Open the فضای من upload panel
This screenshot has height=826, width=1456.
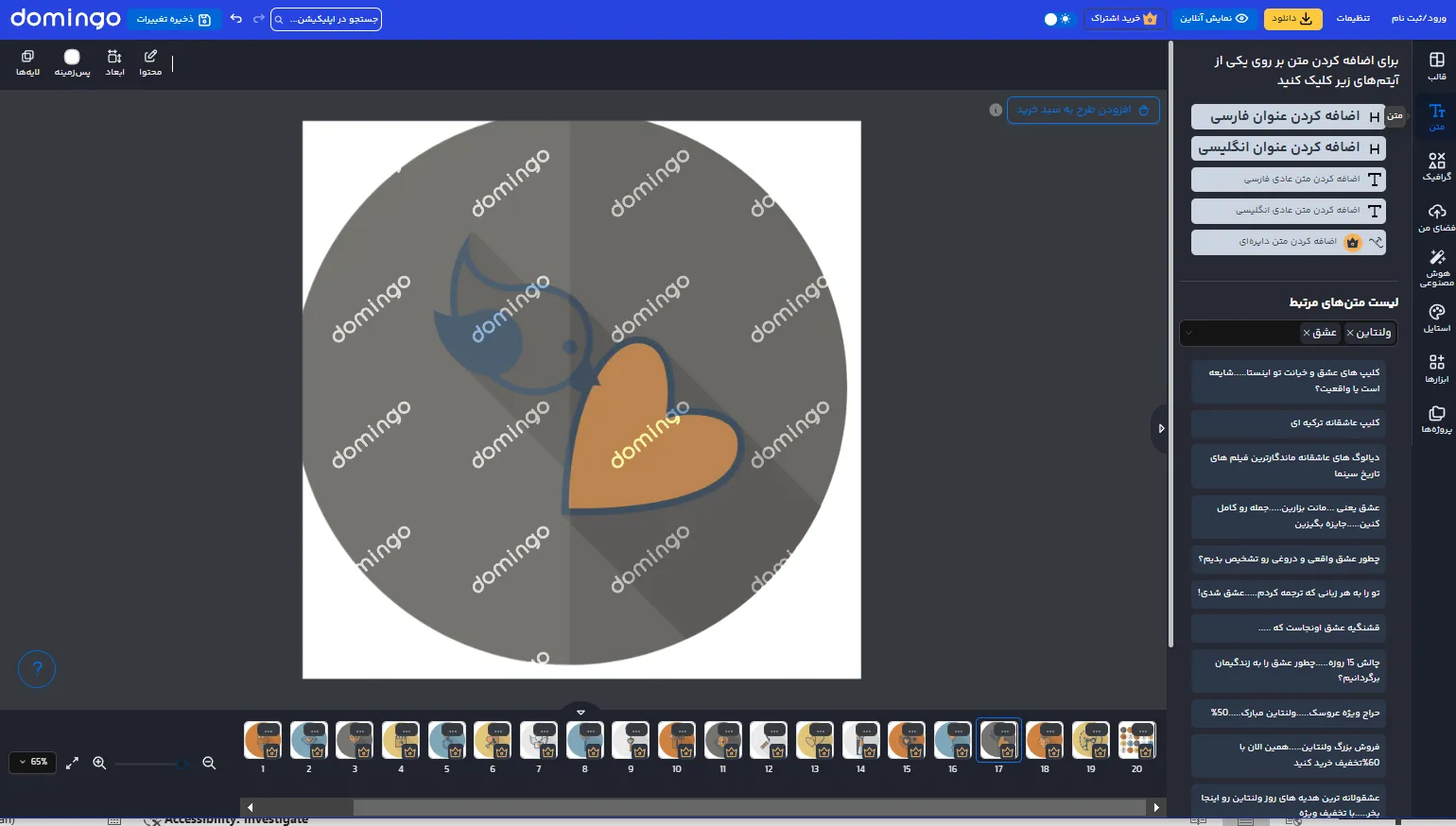pos(1436,217)
